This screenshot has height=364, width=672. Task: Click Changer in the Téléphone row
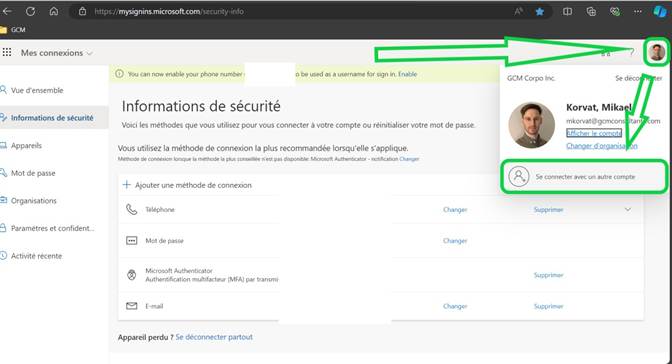[x=455, y=210]
